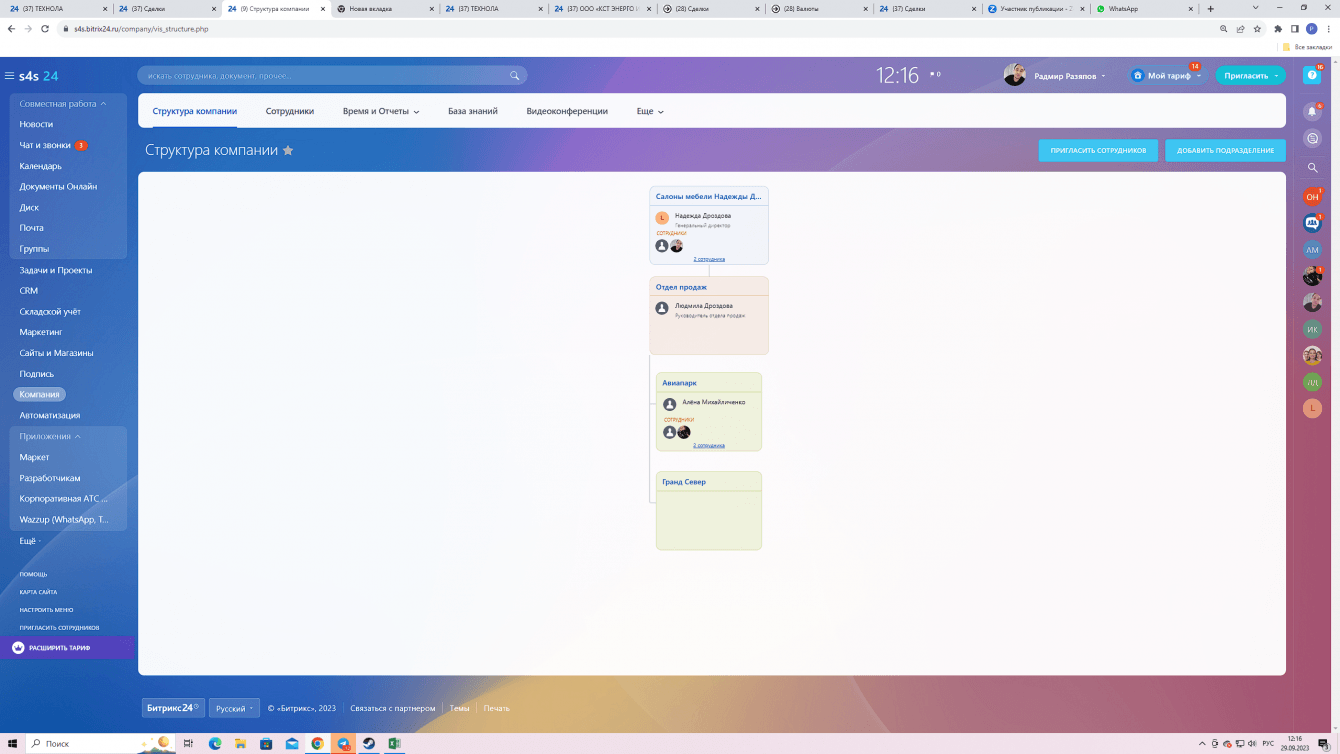Click the Добавить подразделение button
The height and width of the screenshot is (754, 1340).
[x=1225, y=150]
